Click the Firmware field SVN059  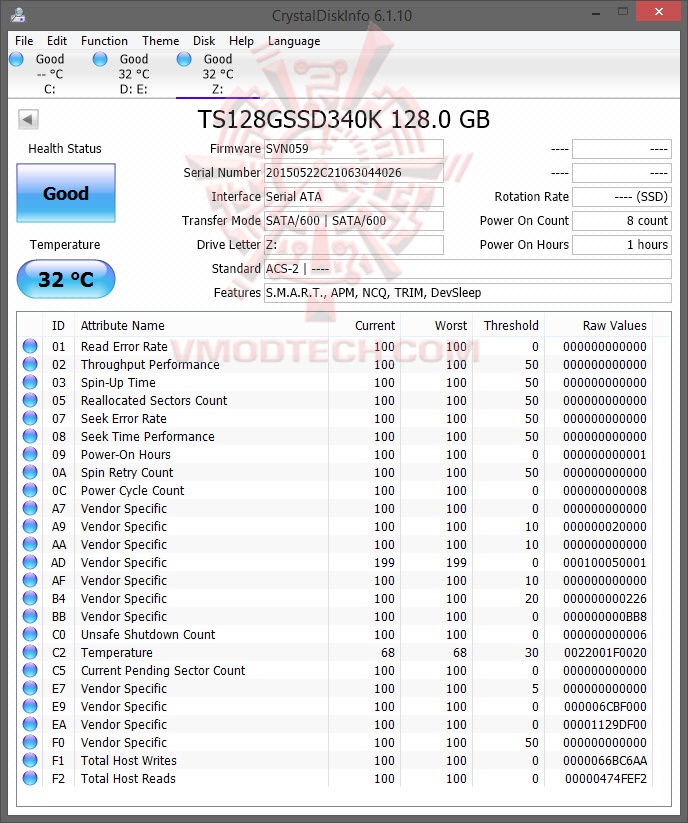click(353, 149)
